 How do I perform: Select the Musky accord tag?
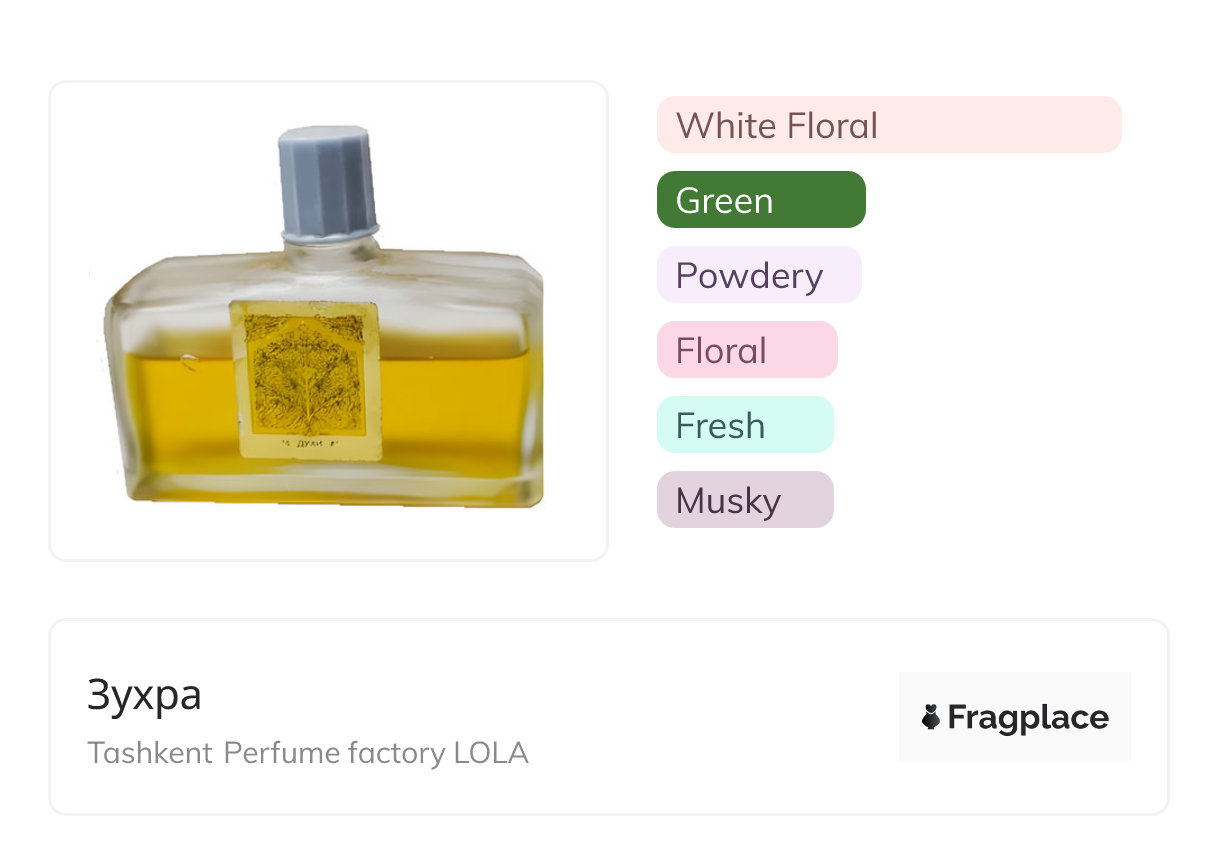744,500
